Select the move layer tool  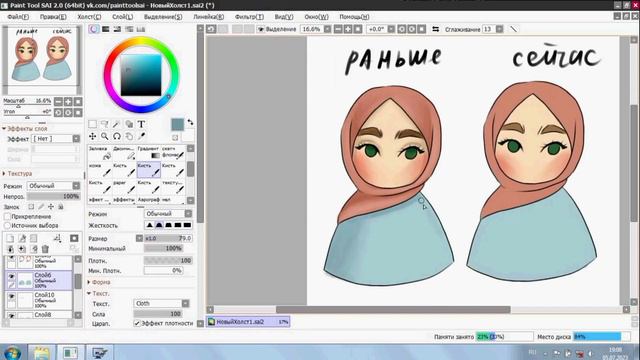coord(93,136)
